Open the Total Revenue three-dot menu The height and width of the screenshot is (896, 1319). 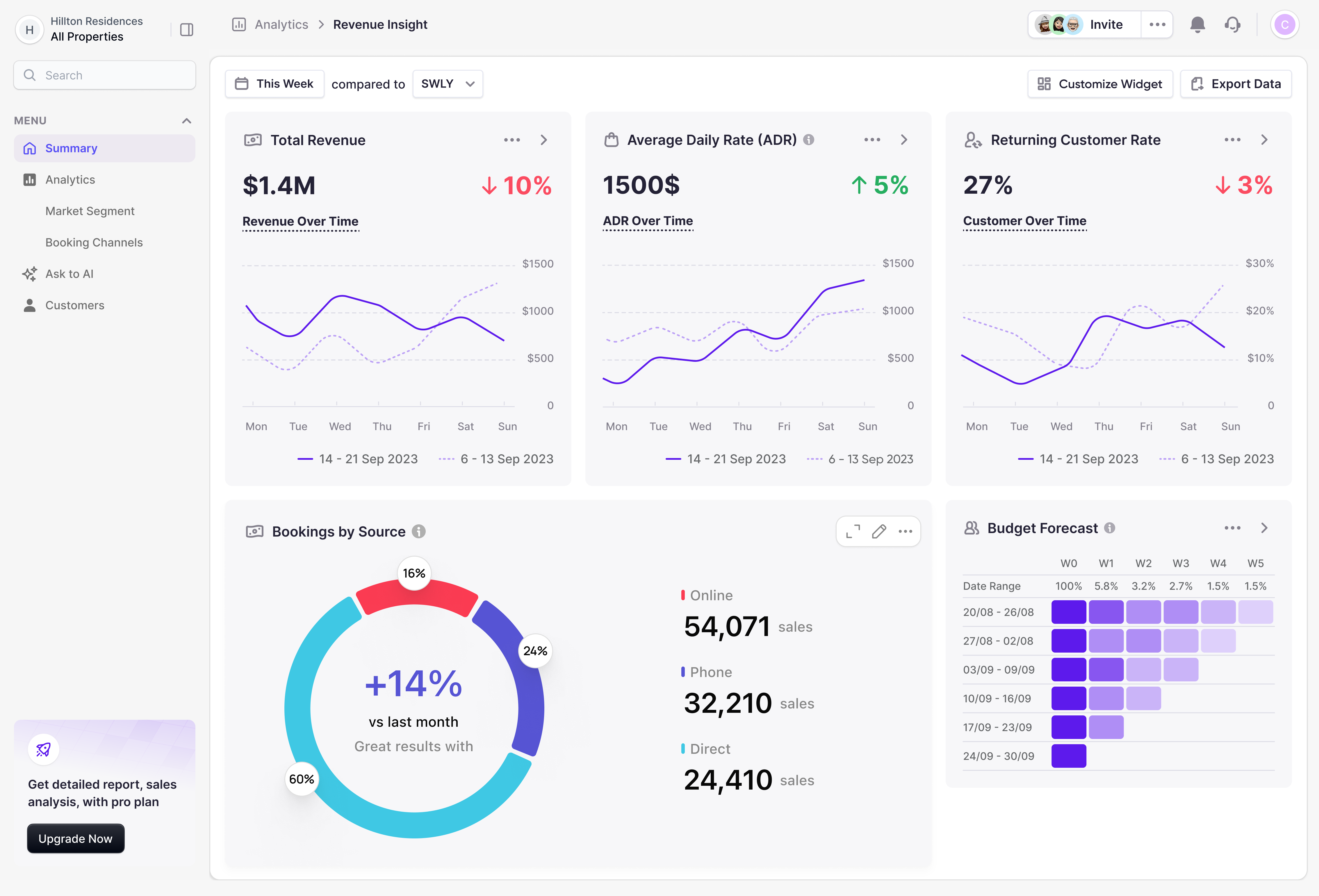point(511,140)
